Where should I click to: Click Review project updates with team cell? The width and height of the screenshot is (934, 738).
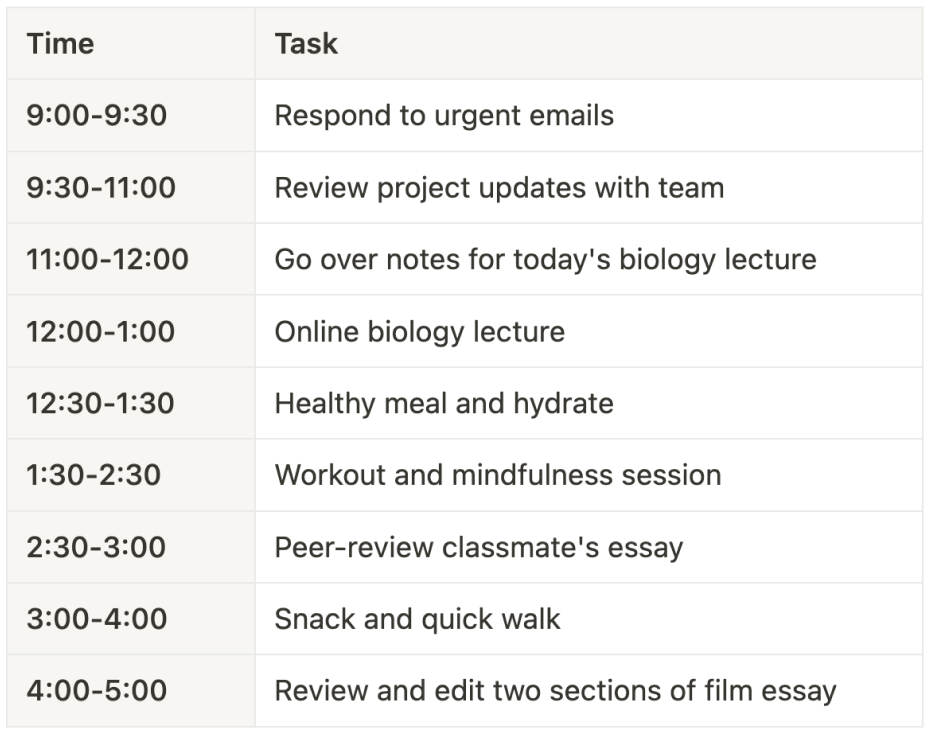click(499, 187)
